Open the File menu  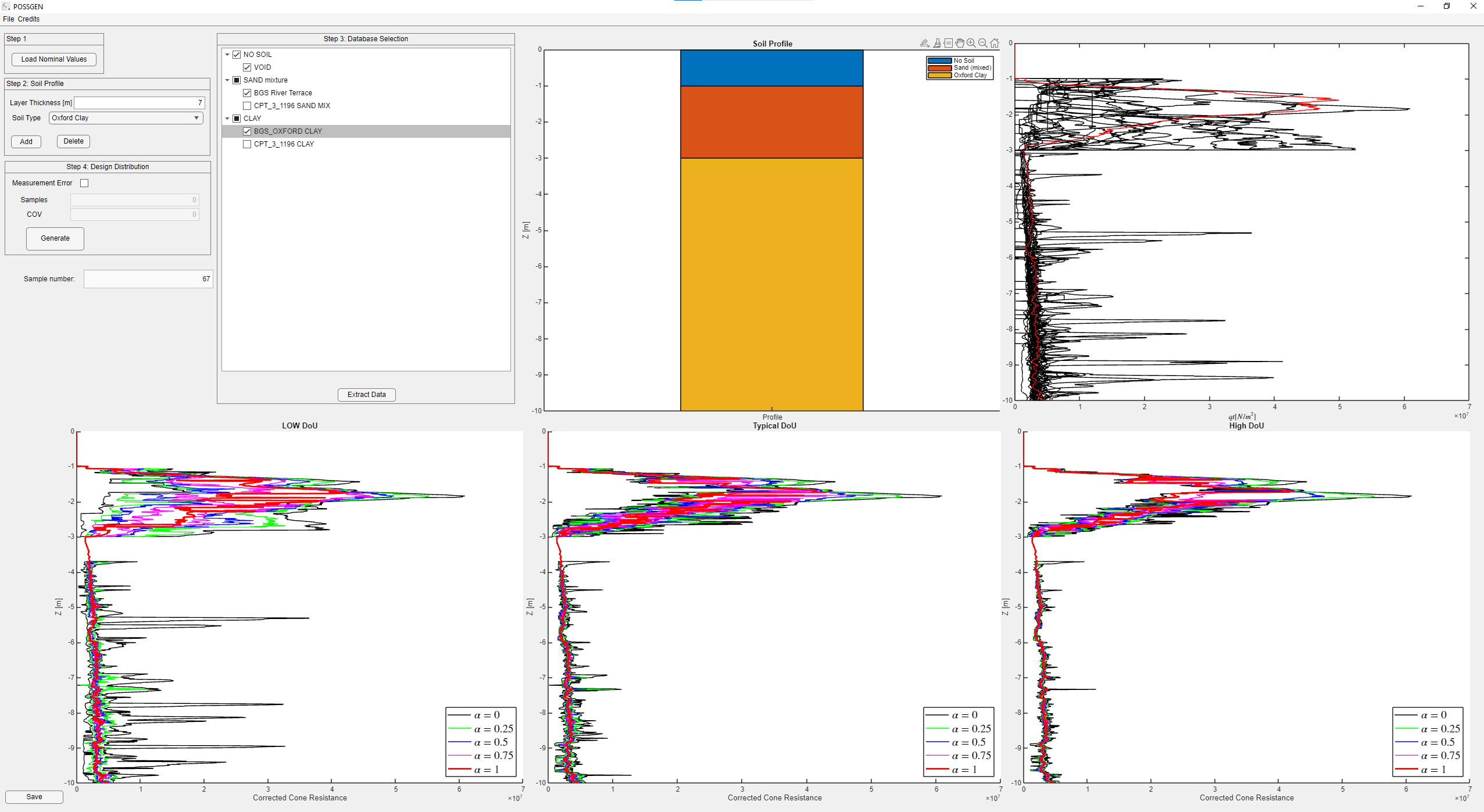pyautogui.click(x=8, y=19)
